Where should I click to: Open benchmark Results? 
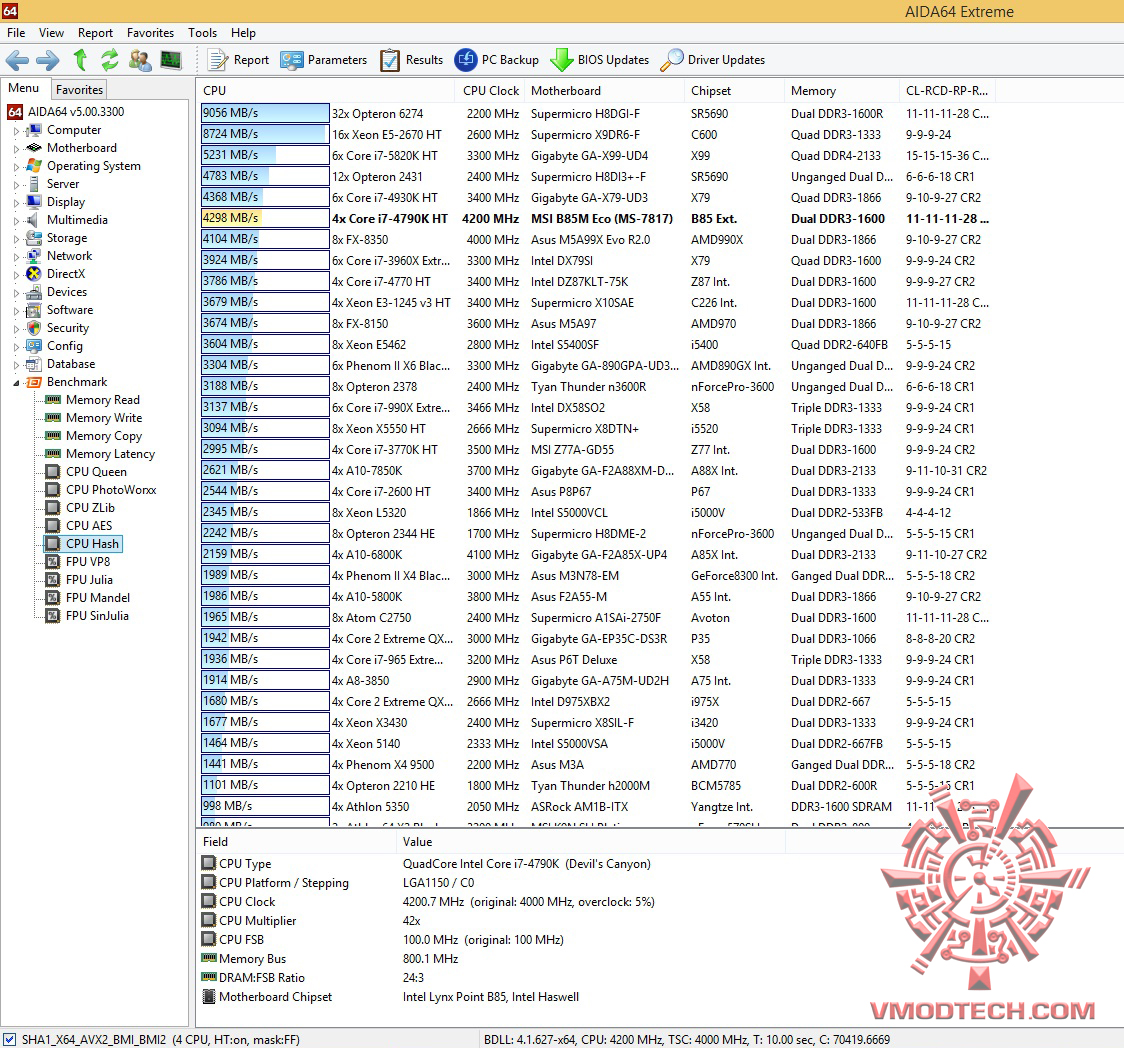coord(411,60)
